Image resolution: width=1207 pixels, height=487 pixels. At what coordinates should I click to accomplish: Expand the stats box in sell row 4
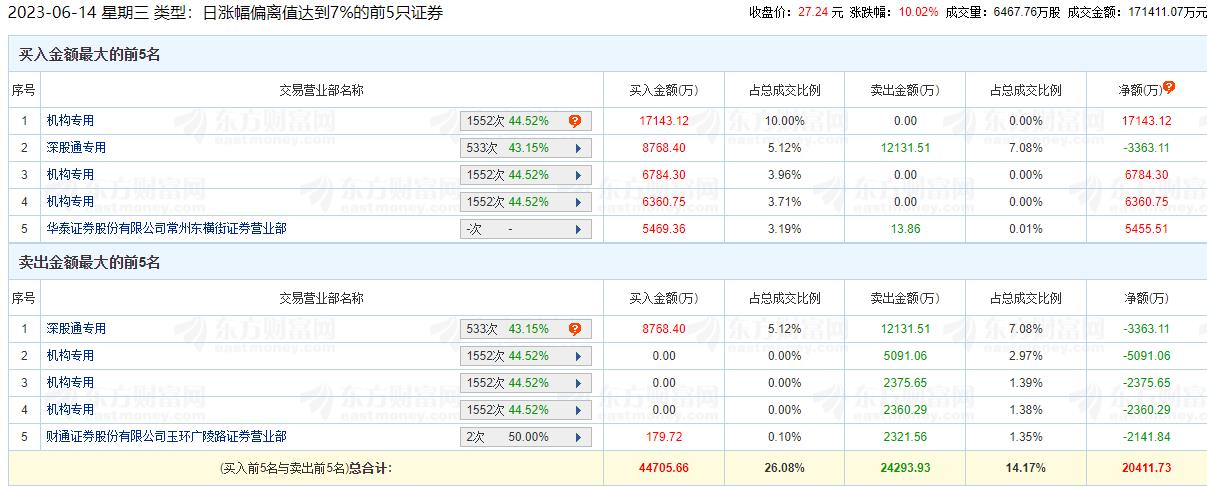point(525,410)
